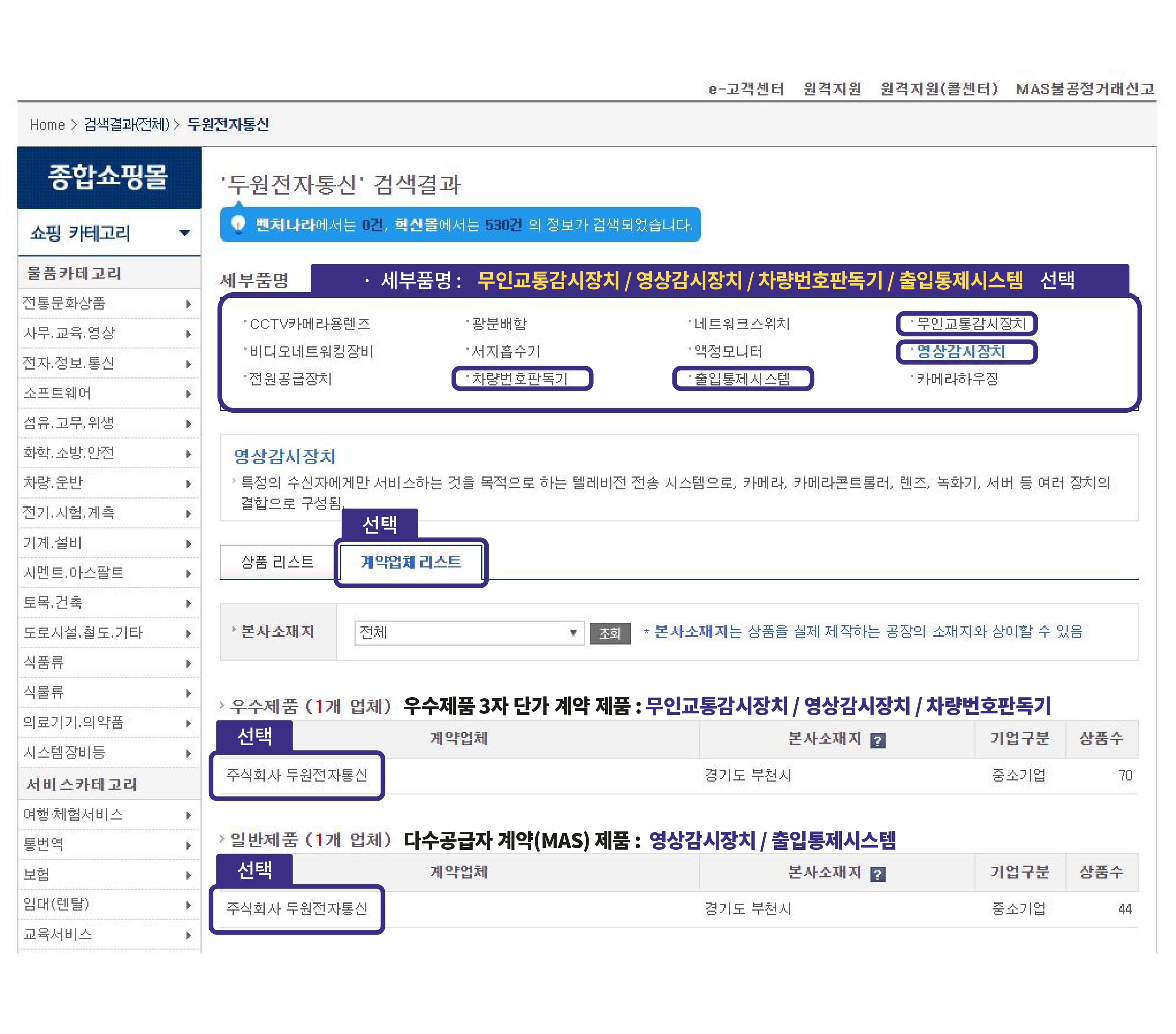This screenshot has height=1034, width=1176.
Task: Select 카메라하우징 sub-item
Action: click(957, 379)
